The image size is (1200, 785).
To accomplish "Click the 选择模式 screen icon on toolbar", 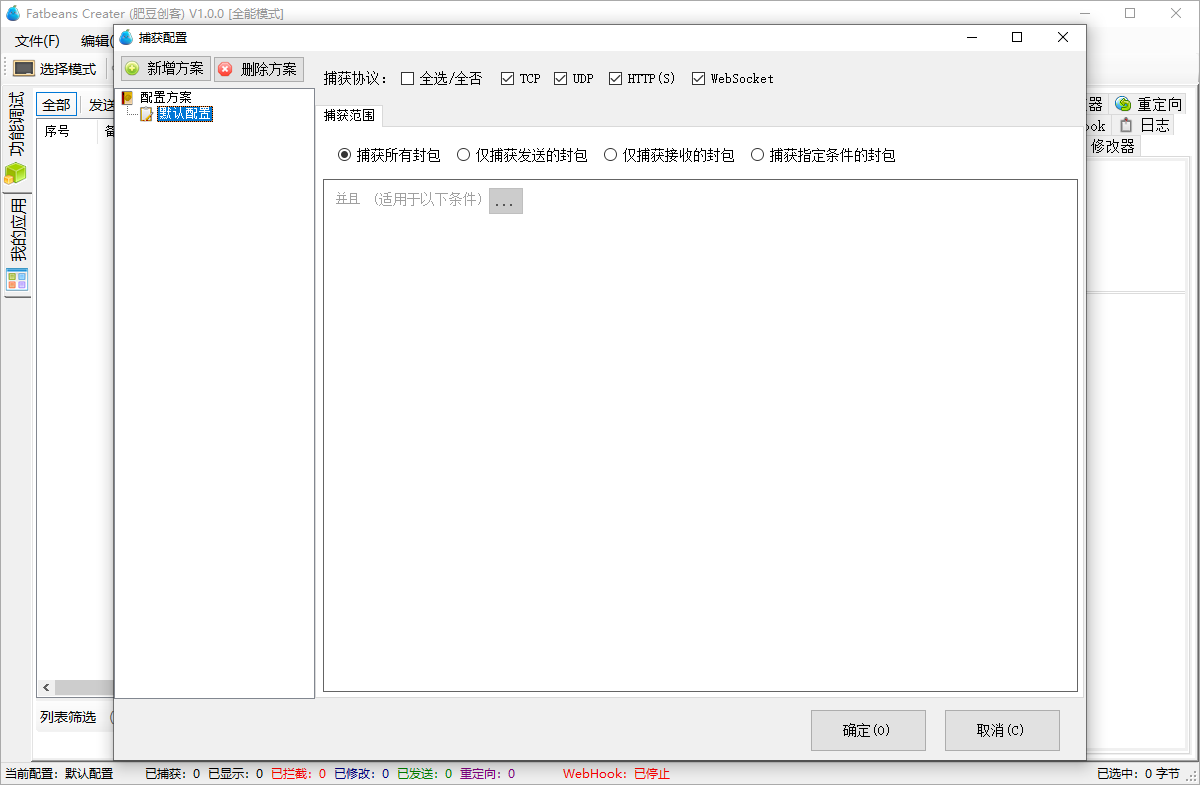I will 25,67.
